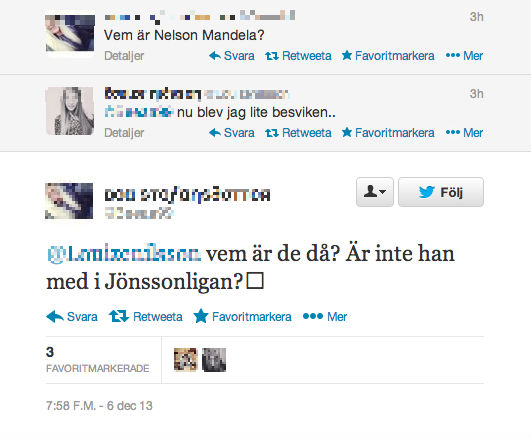Retweeta the 'nu blev jag lite besviken' tweet
The width and height of the screenshot is (531, 438).
click(298, 132)
